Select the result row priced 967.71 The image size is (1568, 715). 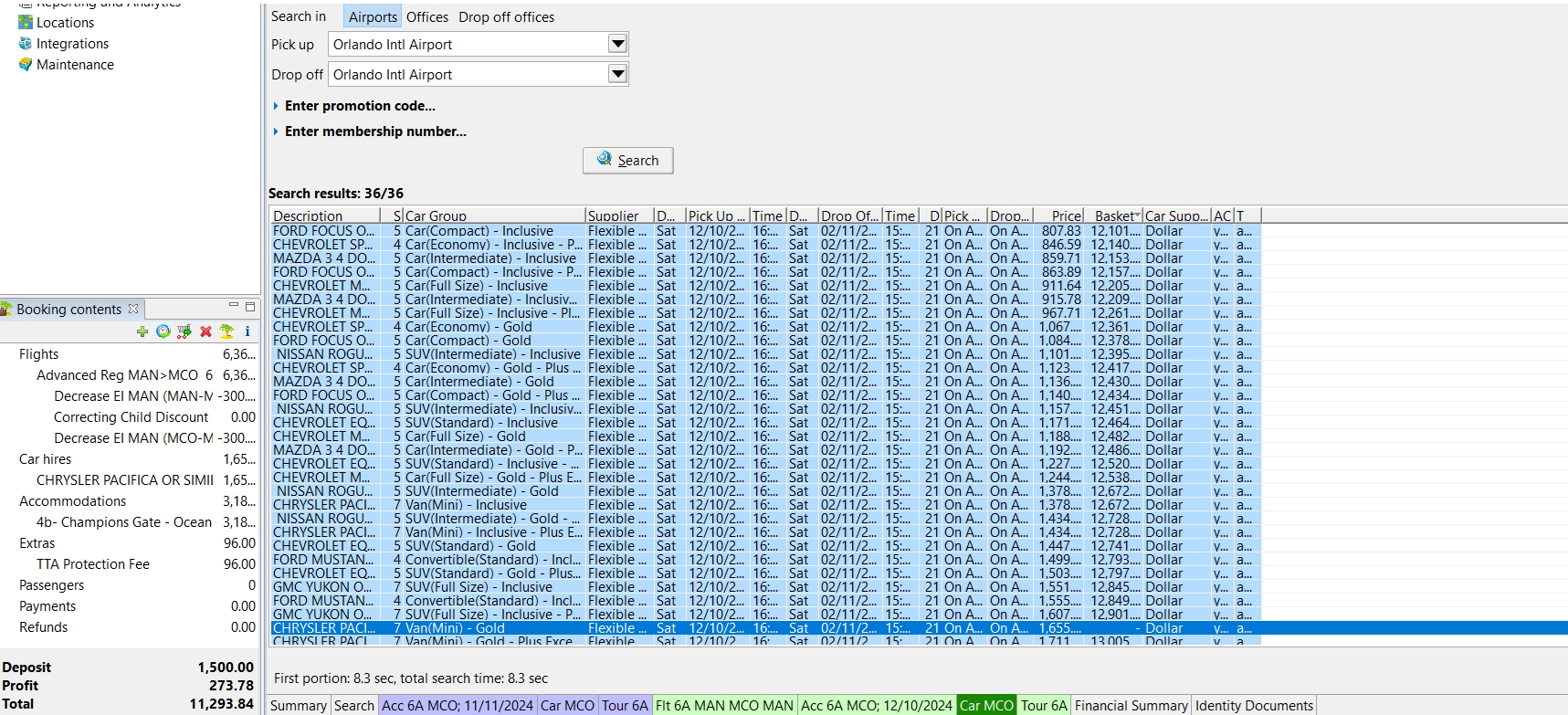[x=766, y=313]
